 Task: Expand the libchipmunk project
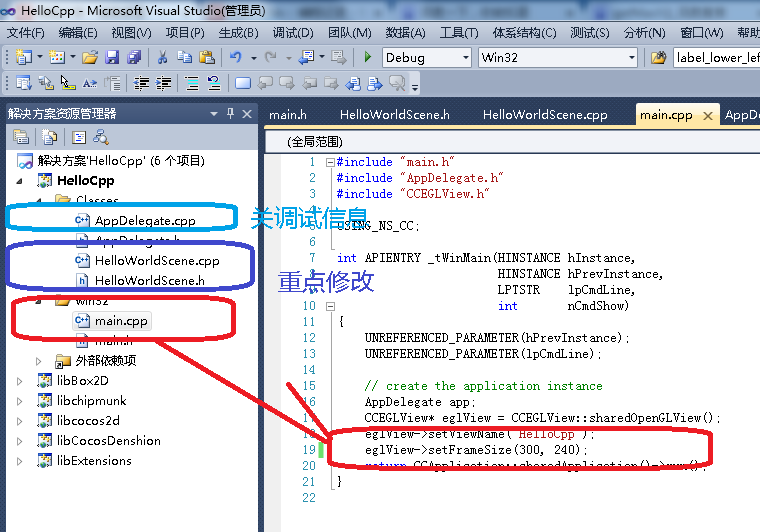tap(19, 401)
